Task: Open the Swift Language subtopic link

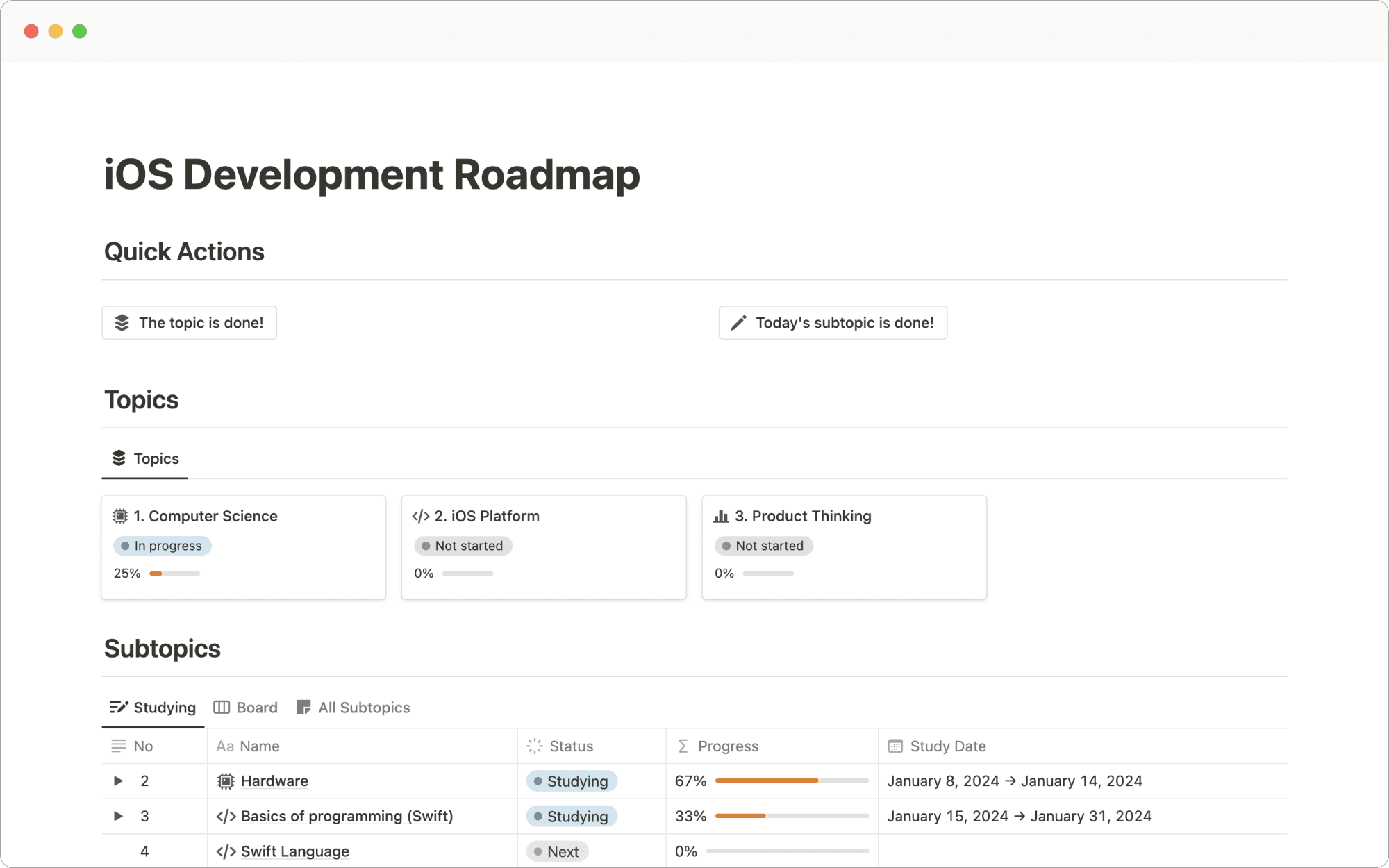Action: coord(294,851)
